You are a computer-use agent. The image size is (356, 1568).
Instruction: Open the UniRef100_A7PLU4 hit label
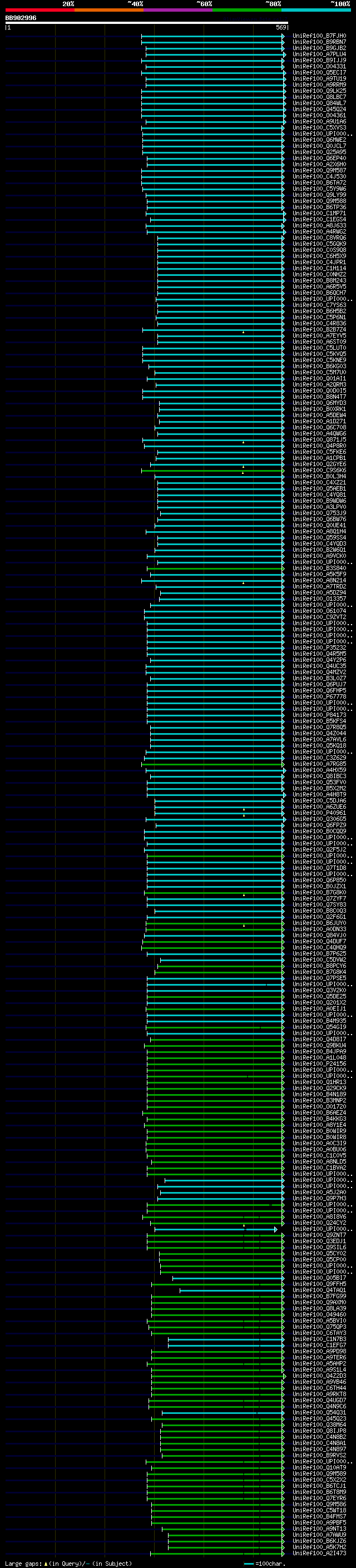tap(319, 54)
